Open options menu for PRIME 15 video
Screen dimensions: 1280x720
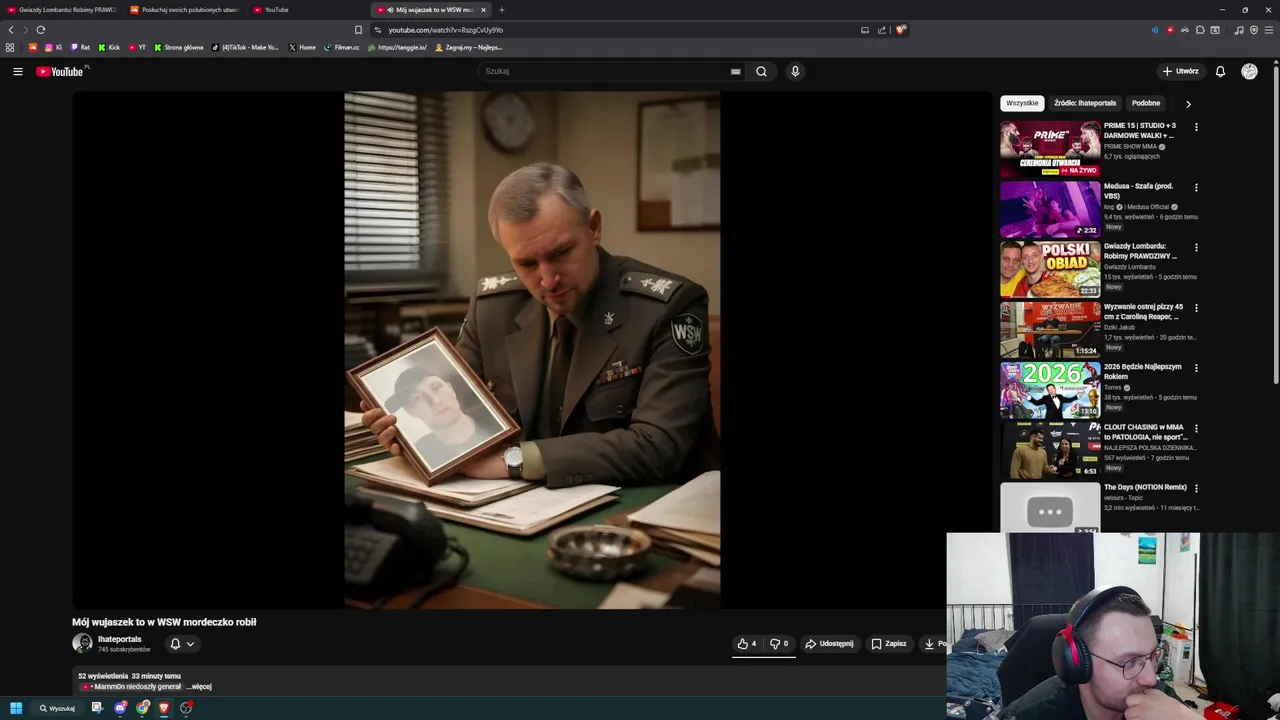pyautogui.click(x=1196, y=127)
